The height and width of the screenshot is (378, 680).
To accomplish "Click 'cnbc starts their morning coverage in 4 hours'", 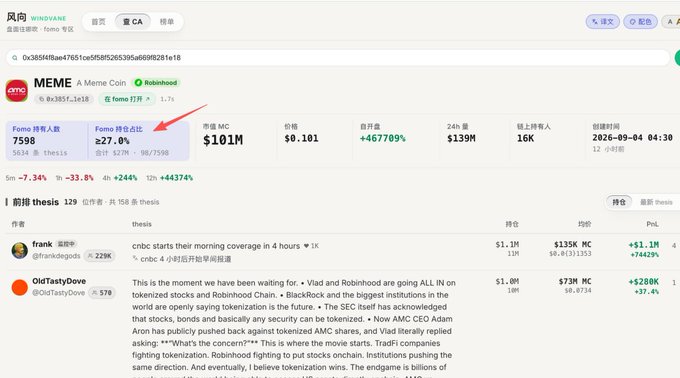I will pyautogui.click(x=216, y=246).
